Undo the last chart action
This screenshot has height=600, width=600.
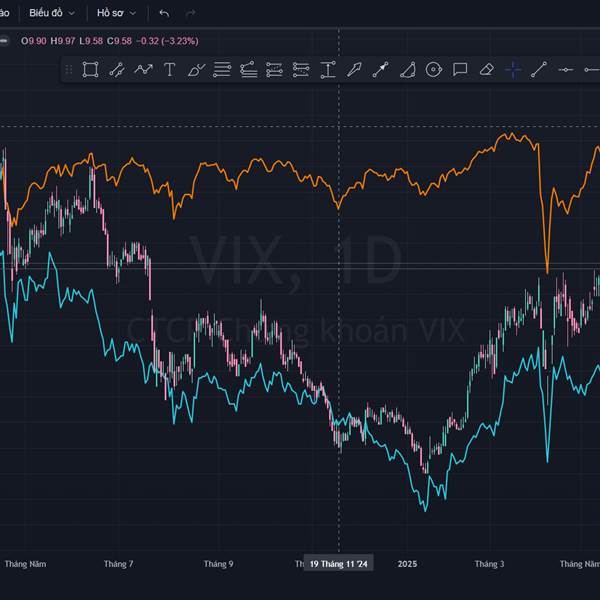(x=164, y=13)
